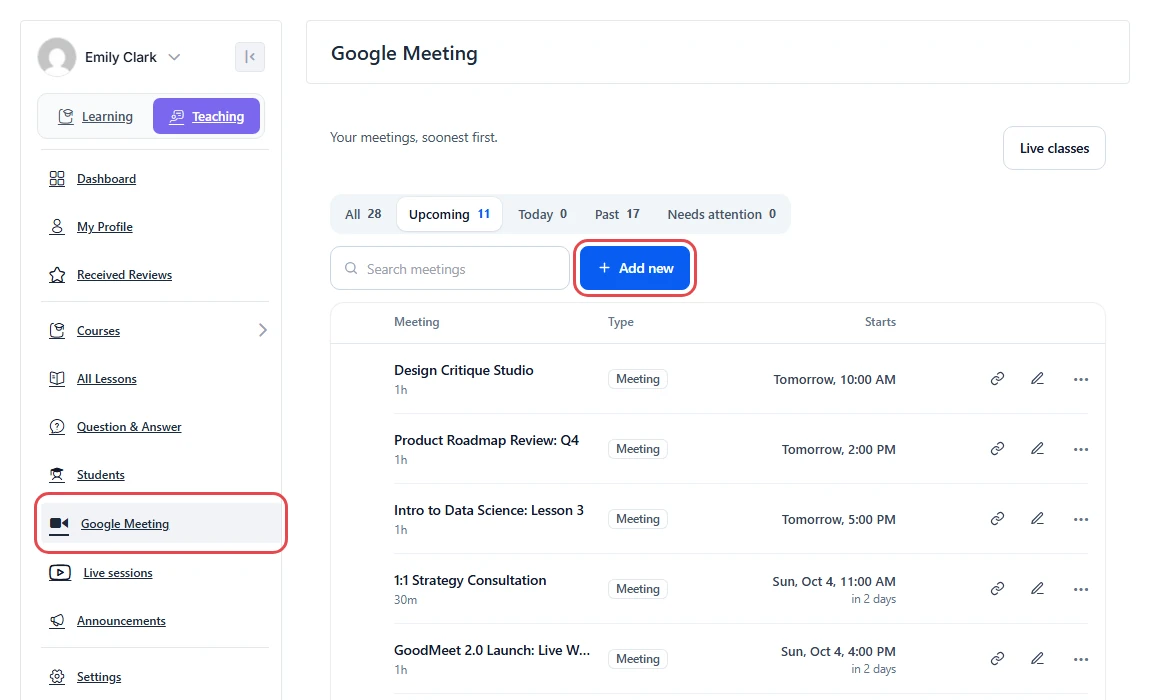The height and width of the screenshot is (700, 1154).
Task: Open the Students page
Action: pyautogui.click(x=101, y=475)
